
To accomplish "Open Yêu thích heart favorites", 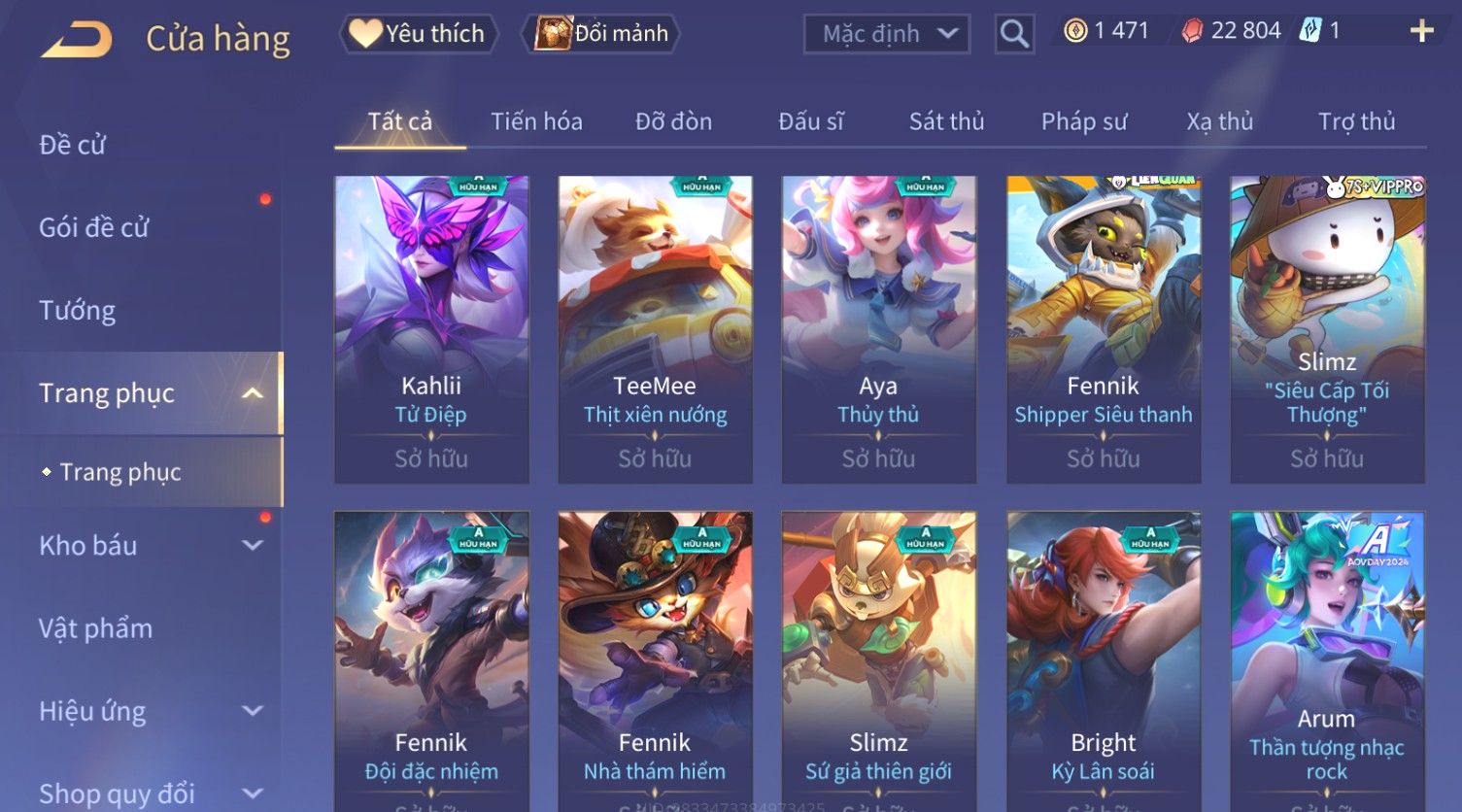I will tap(419, 34).
